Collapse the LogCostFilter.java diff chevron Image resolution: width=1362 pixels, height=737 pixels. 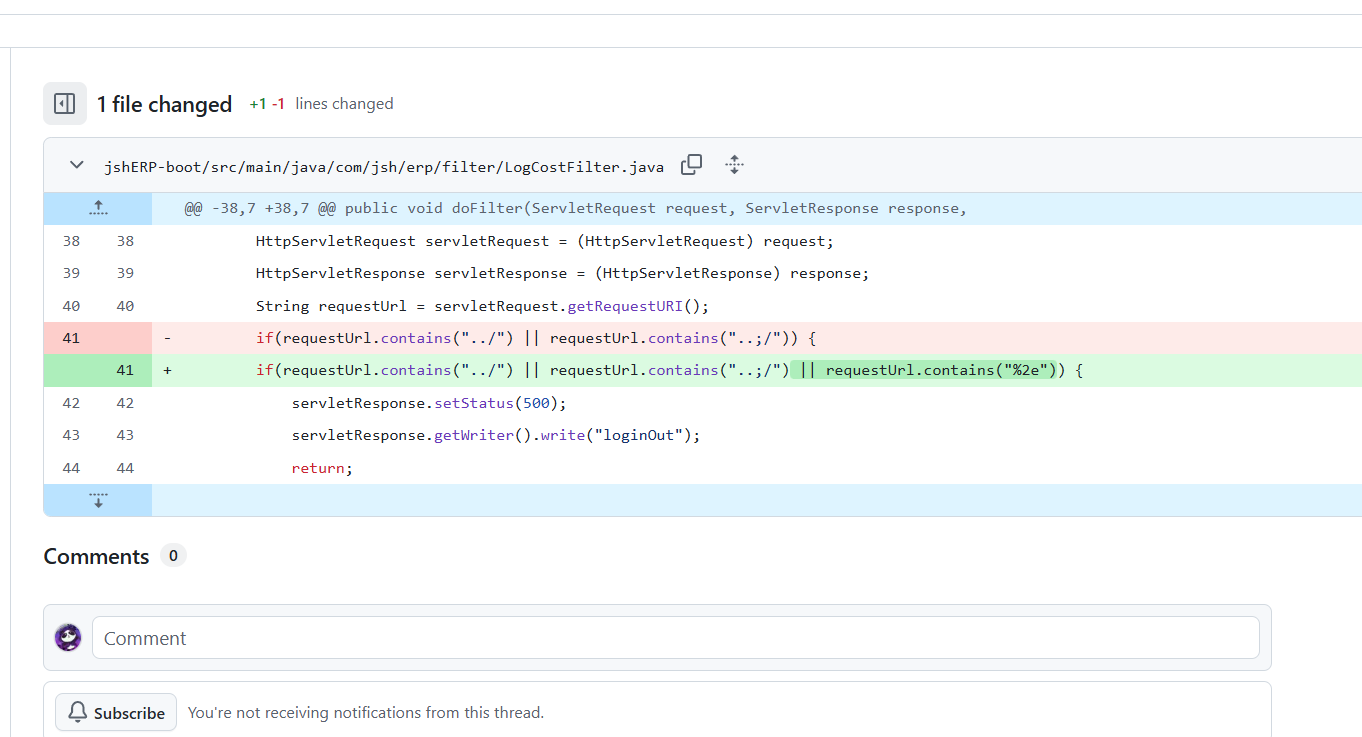tap(77, 165)
